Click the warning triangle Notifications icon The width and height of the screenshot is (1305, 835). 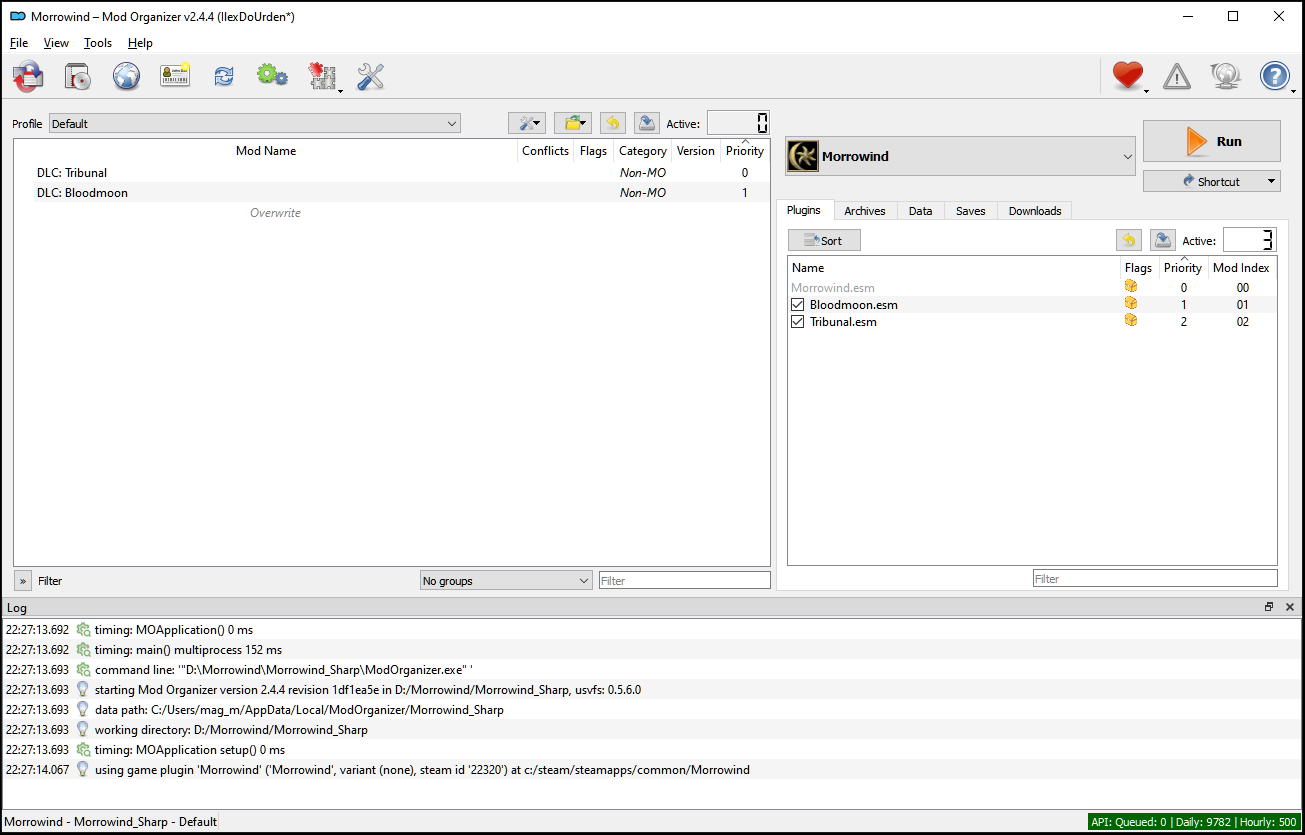(x=1177, y=76)
